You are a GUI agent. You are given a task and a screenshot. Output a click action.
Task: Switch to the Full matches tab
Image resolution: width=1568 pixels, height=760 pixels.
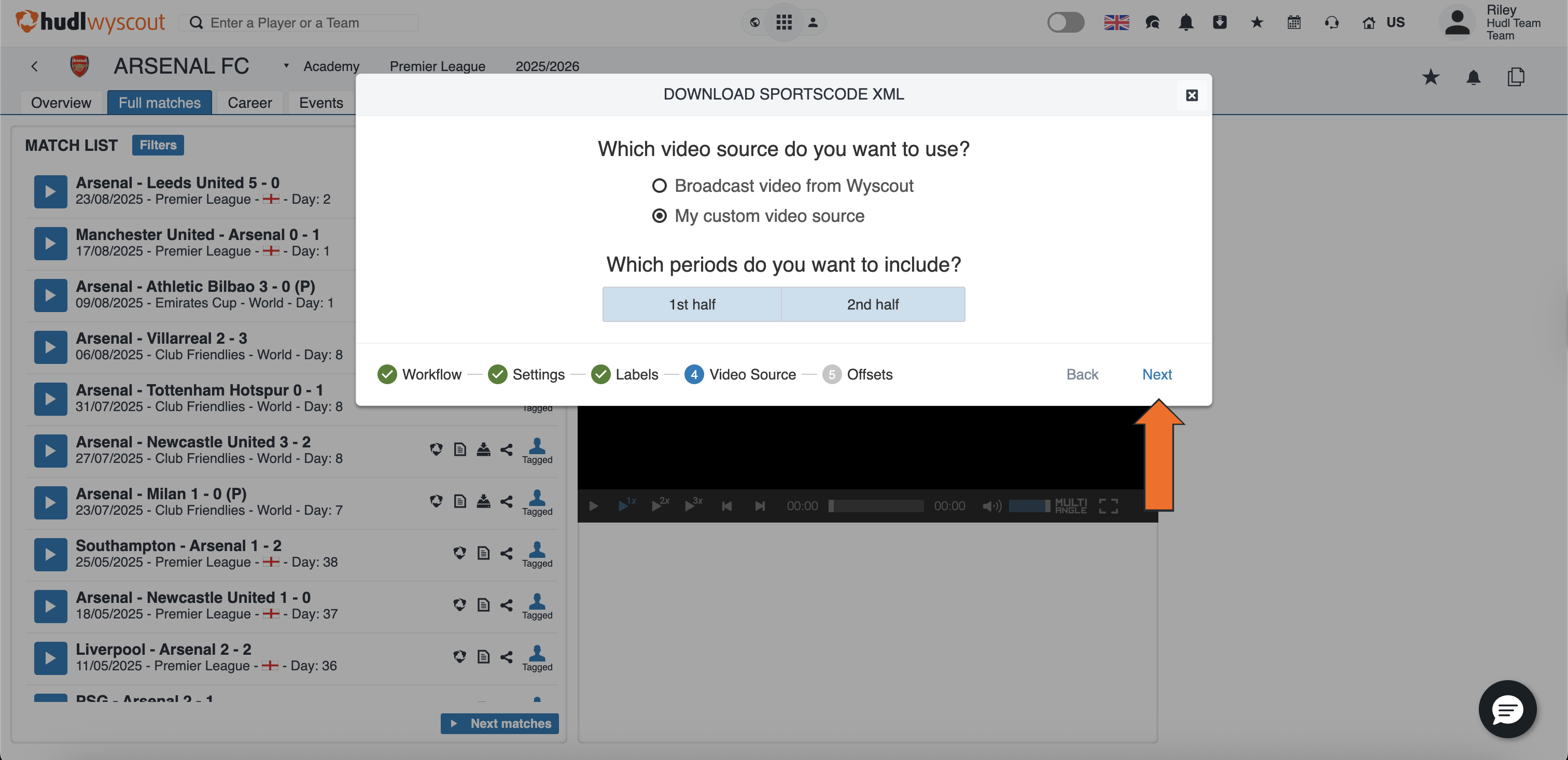tap(160, 103)
